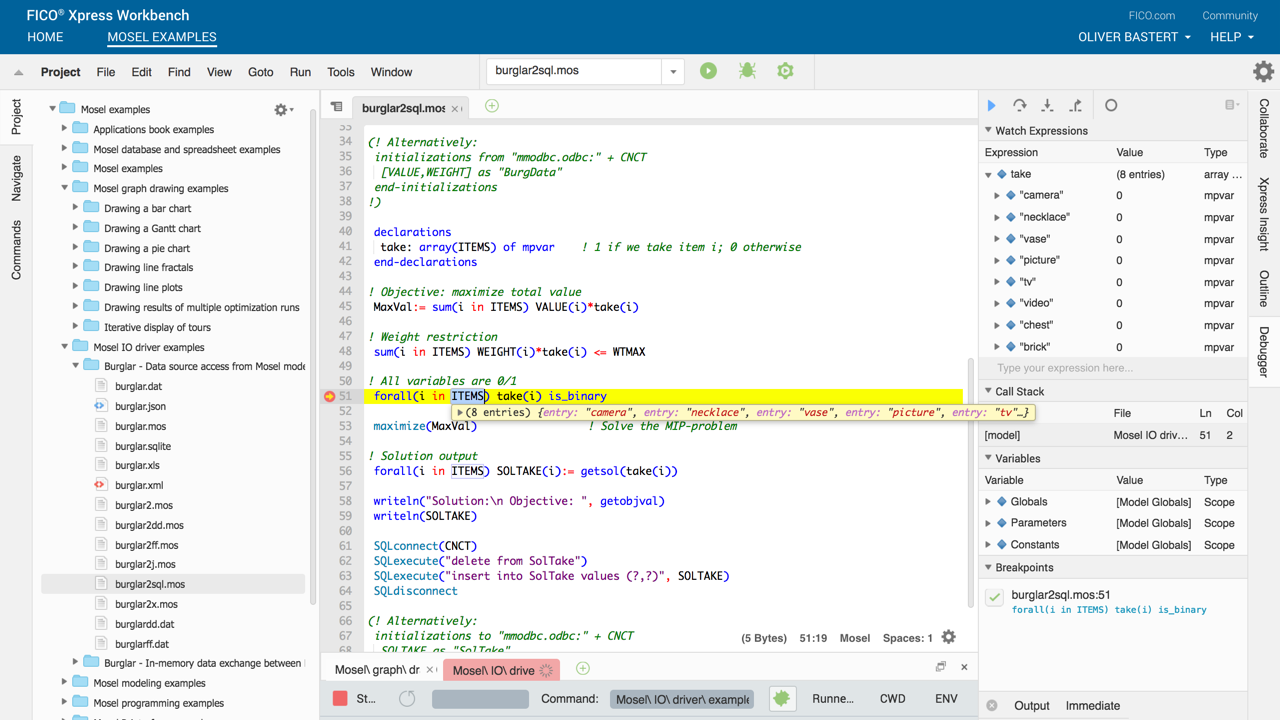Toggle the breakpoint marker on line 51

point(329,397)
